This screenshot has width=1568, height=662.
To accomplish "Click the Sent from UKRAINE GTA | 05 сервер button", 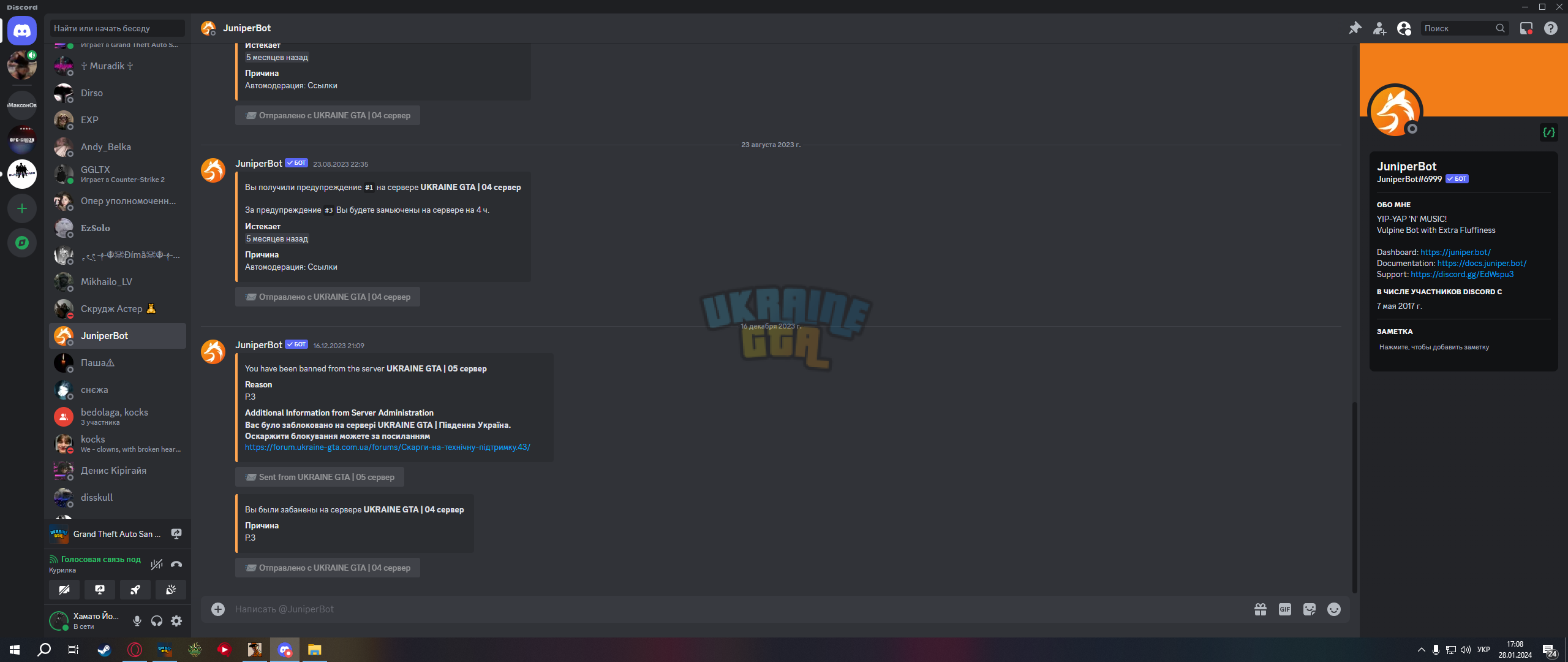I will (320, 477).
